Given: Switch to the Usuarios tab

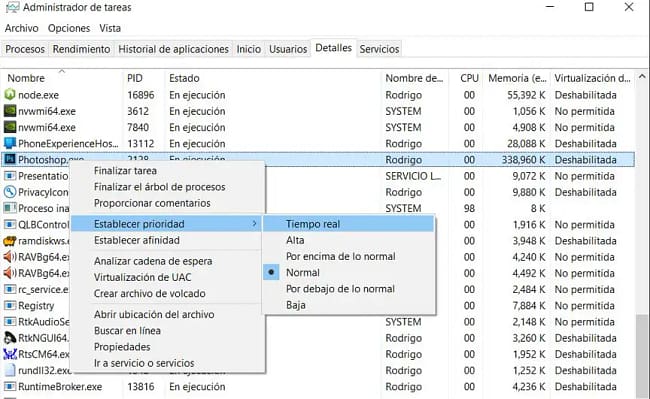Looking at the screenshot, I should [x=288, y=49].
